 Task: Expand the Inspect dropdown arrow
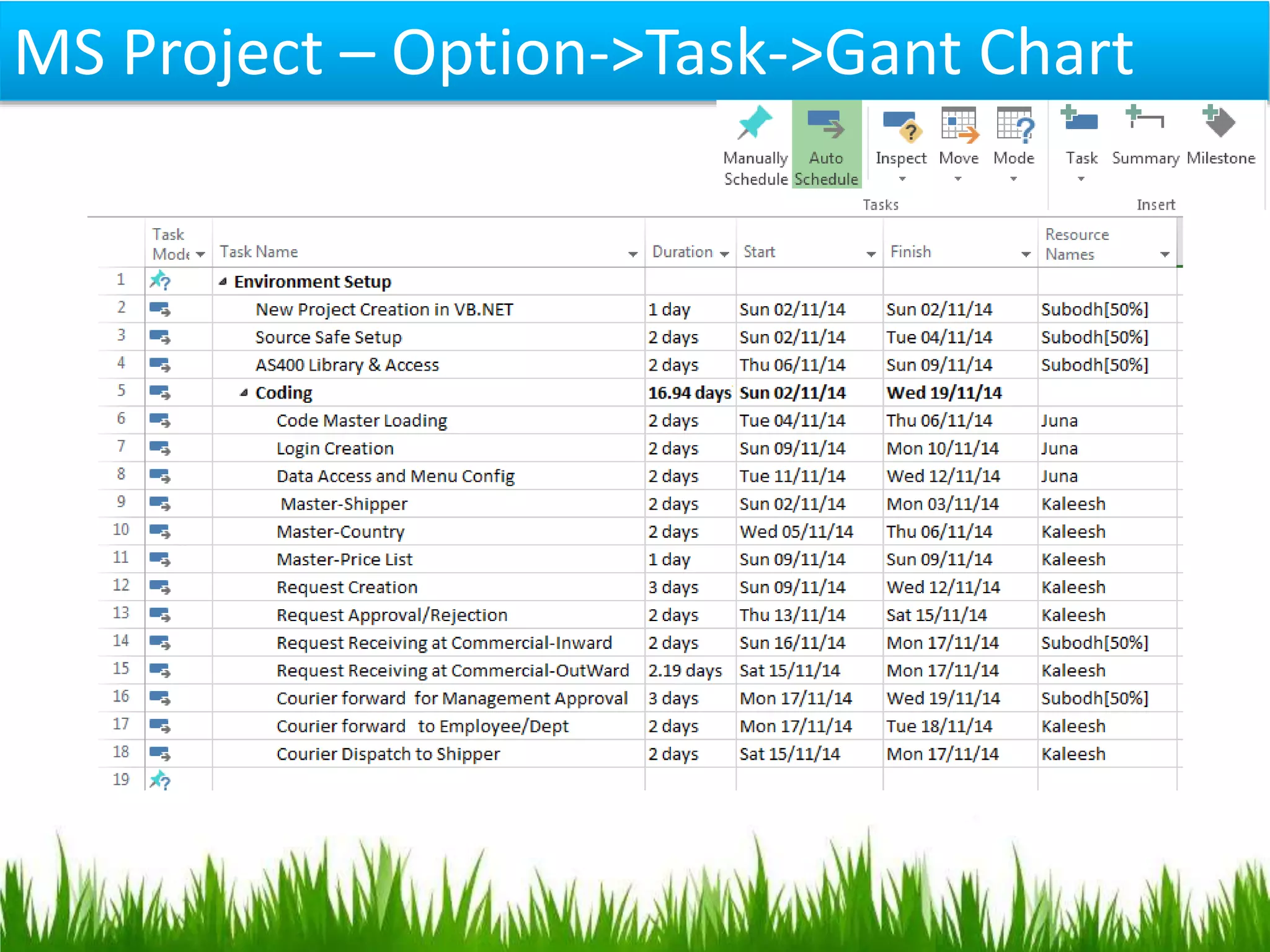pos(902,179)
